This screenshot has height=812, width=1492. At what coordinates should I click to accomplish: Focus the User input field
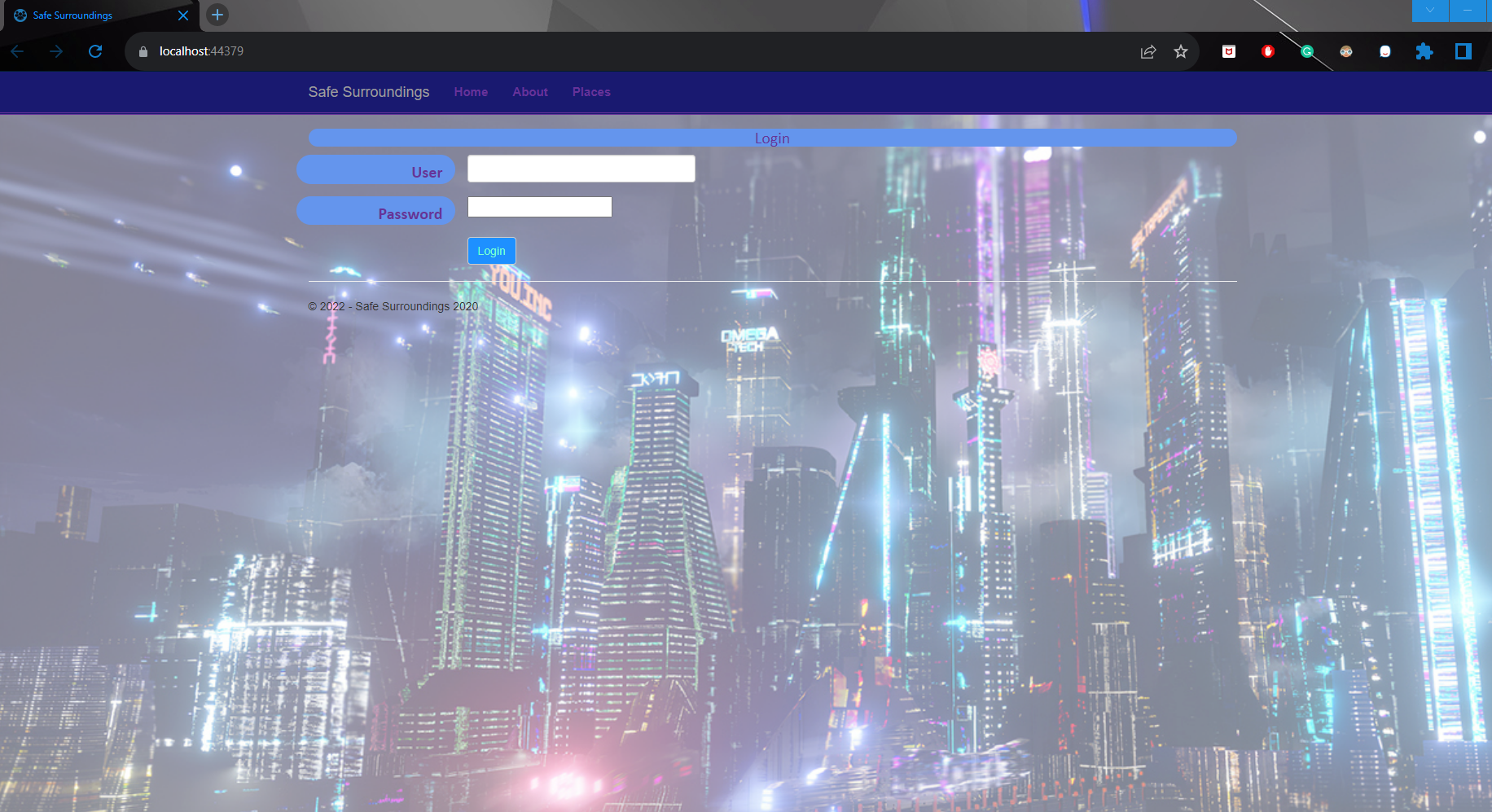pos(581,169)
